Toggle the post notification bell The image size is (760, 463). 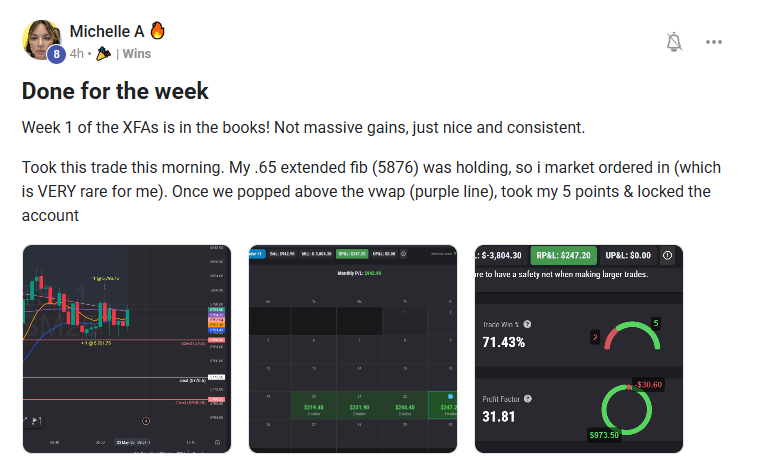coord(674,42)
